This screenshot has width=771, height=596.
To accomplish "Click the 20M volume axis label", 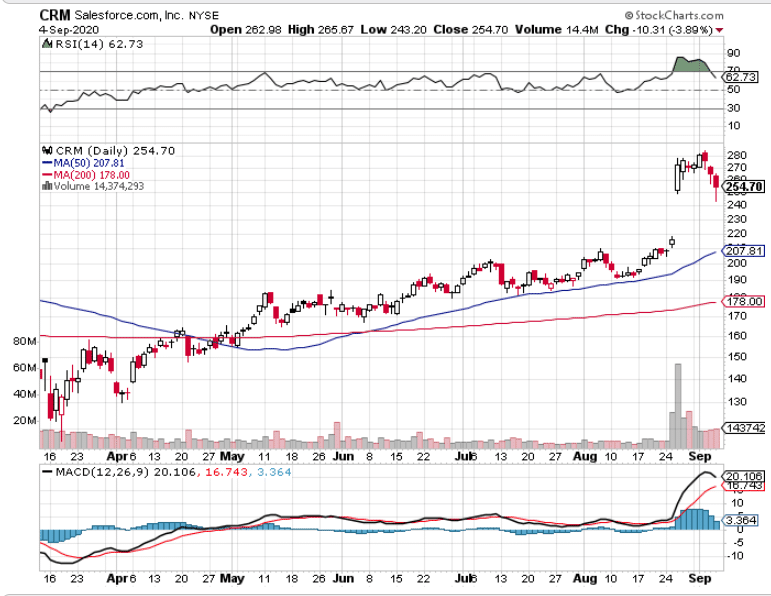I will click(25, 420).
